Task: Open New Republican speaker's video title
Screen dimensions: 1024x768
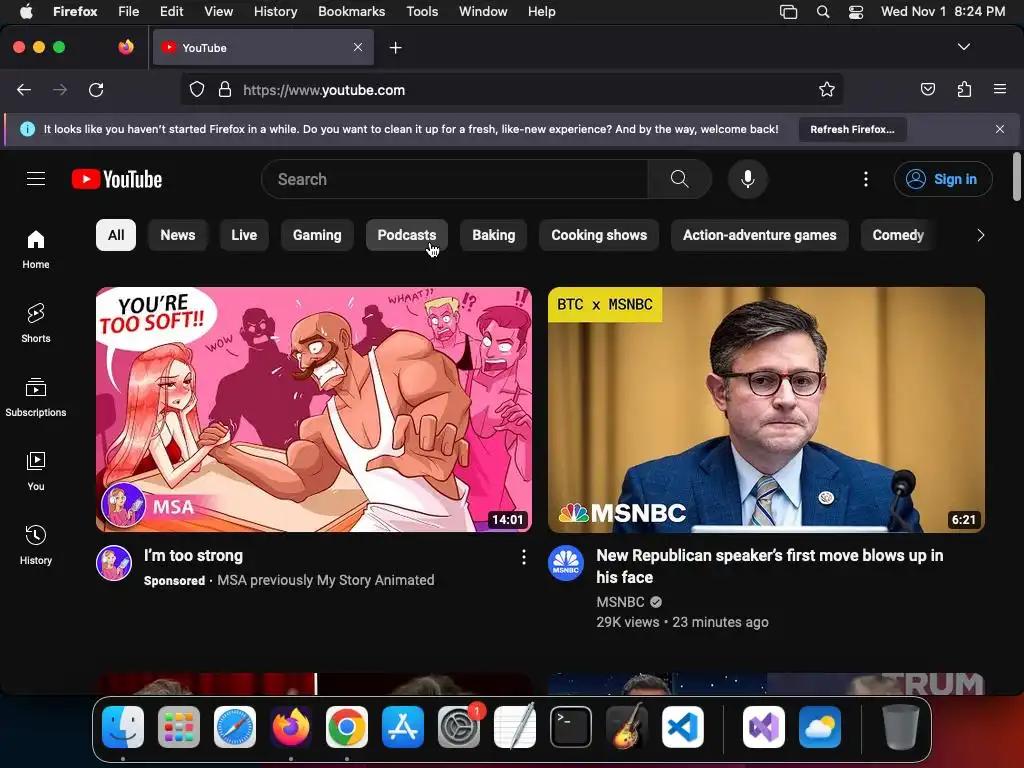Action: pyautogui.click(x=769, y=566)
